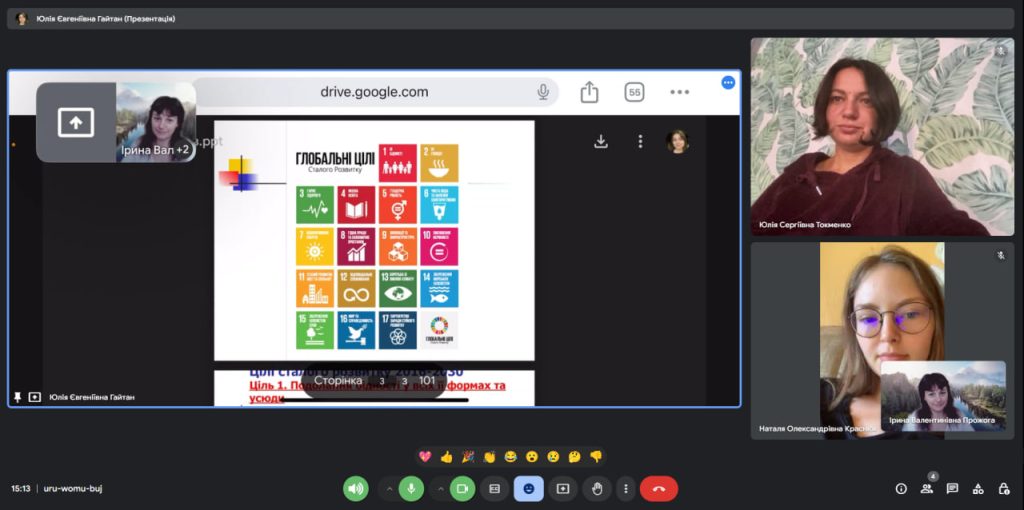Open the activities panel
The image size is (1024, 510).
coord(977,488)
